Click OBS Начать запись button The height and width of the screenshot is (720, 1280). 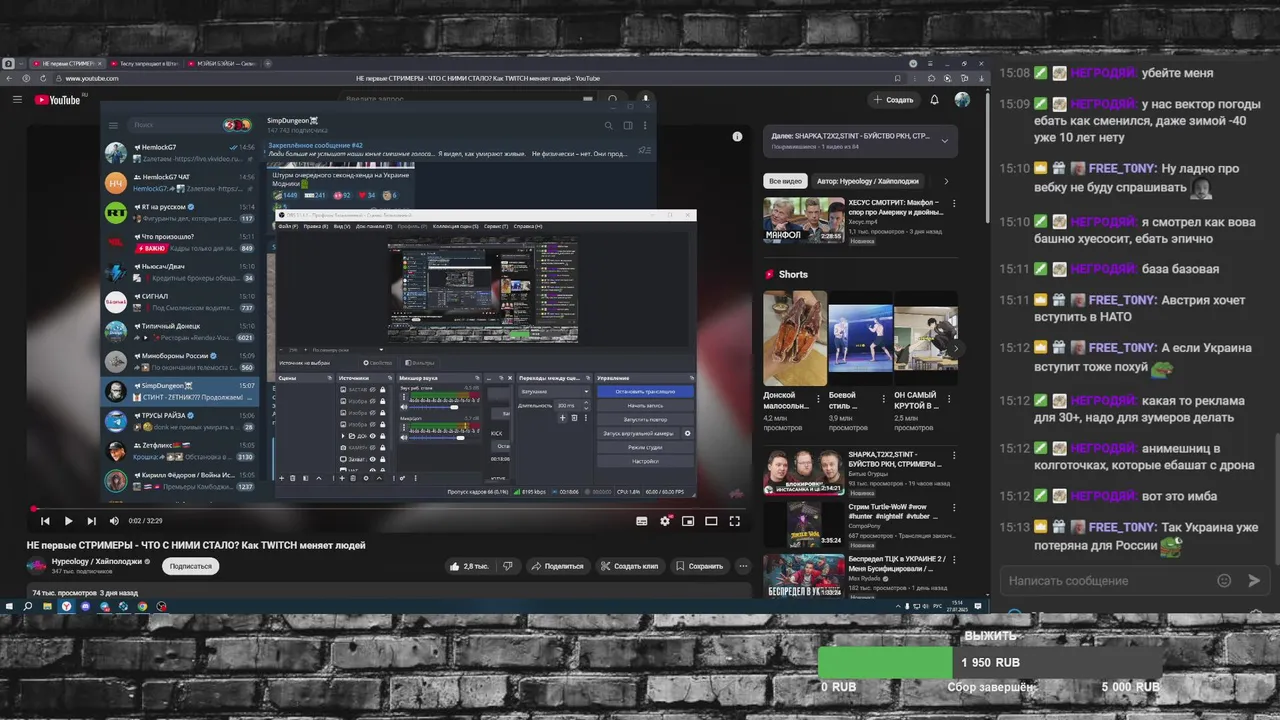[x=645, y=405]
